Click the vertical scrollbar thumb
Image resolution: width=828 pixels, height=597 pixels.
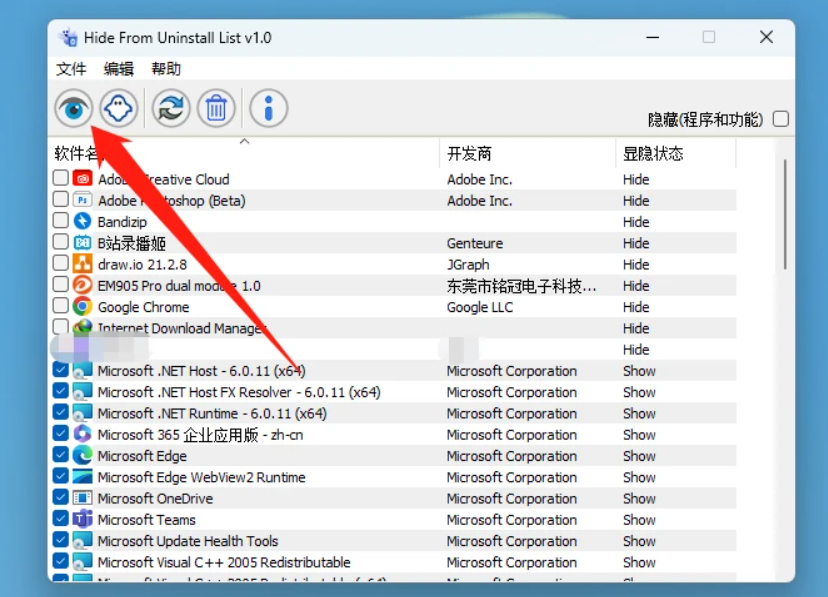pos(785,214)
